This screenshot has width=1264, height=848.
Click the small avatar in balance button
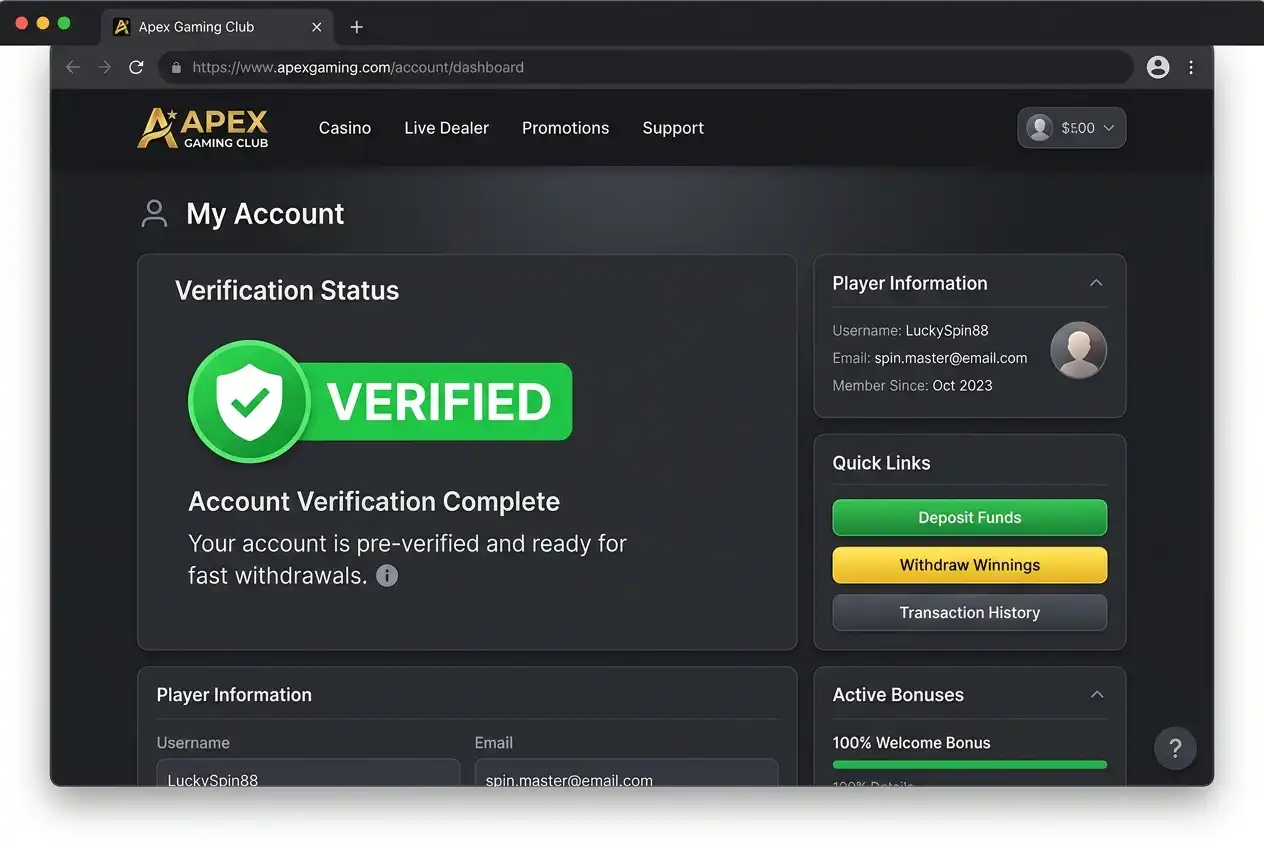pyautogui.click(x=1040, y=128)
